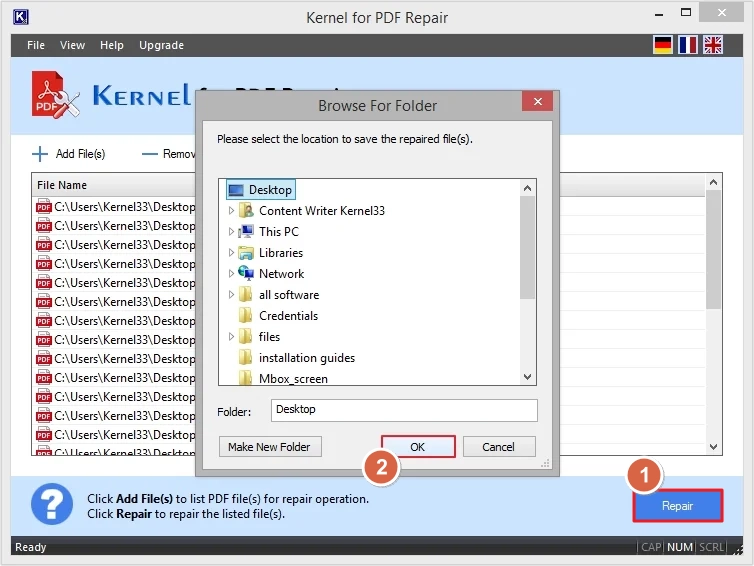Image resolution: width=754 pixels, height=566 pixels.
Task: Expand the all software folder
Action: pyautogui.click(x=231, y=295)
